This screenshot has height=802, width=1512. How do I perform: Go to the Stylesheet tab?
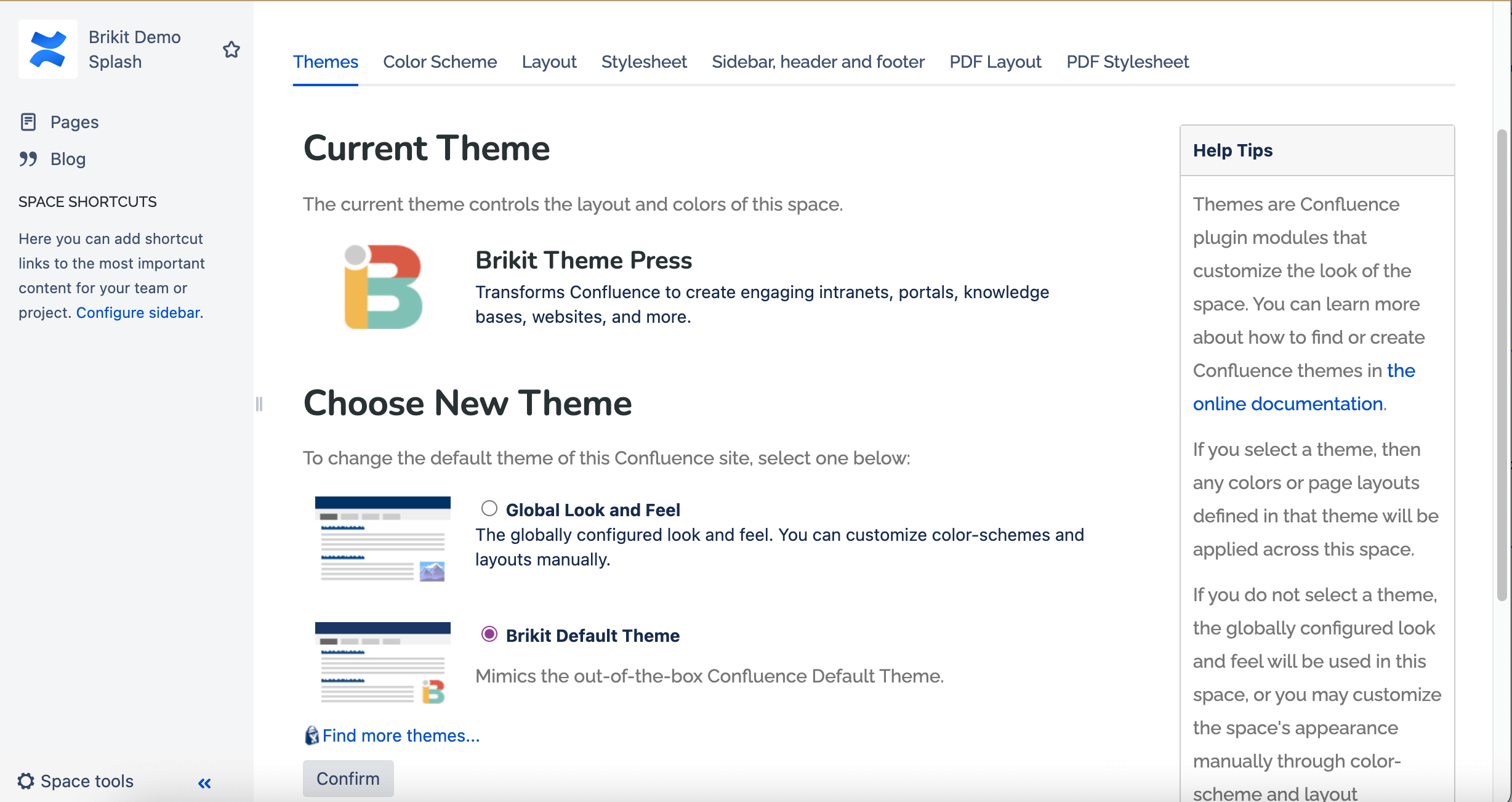tap(644, 62)
